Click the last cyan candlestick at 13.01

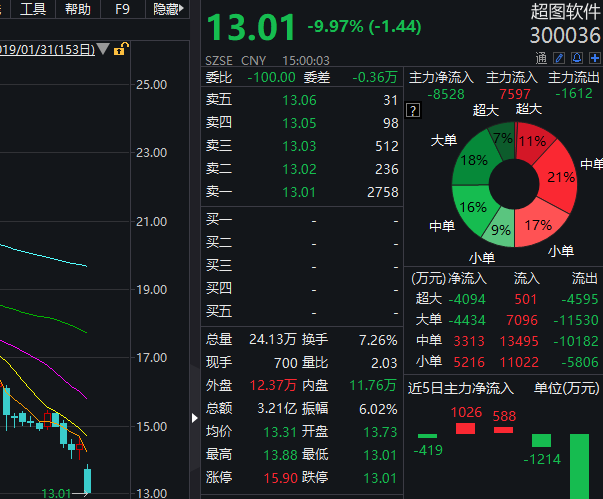[x=88, y=480]
